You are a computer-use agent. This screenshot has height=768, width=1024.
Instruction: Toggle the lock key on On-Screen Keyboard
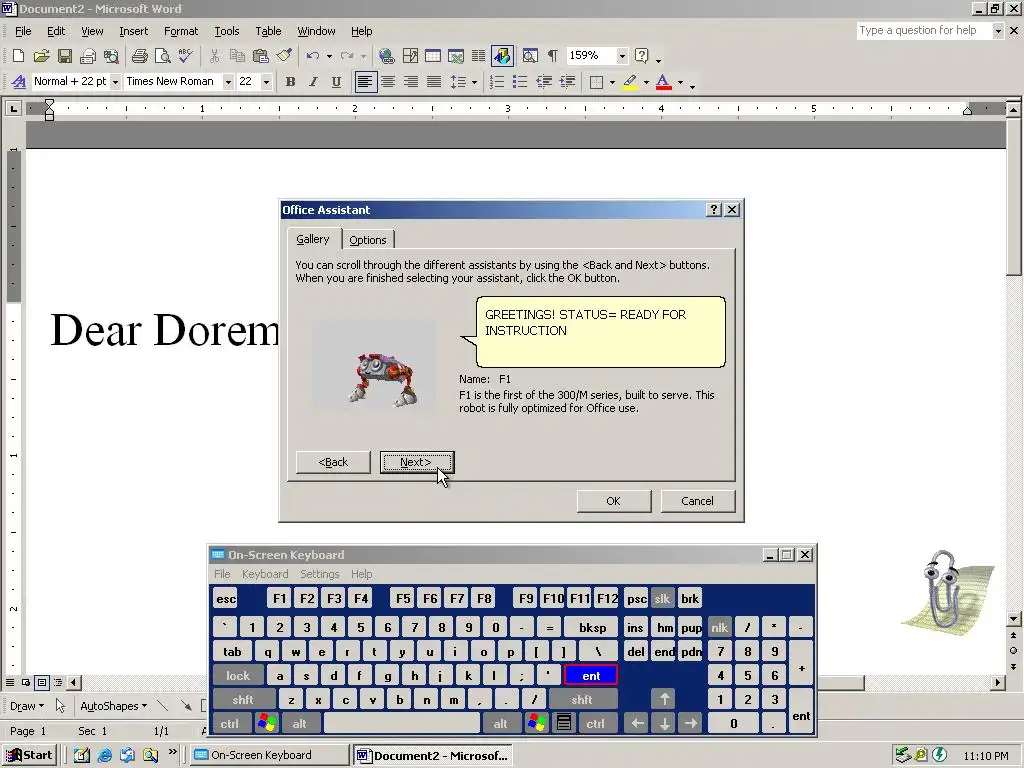(238, 676)
